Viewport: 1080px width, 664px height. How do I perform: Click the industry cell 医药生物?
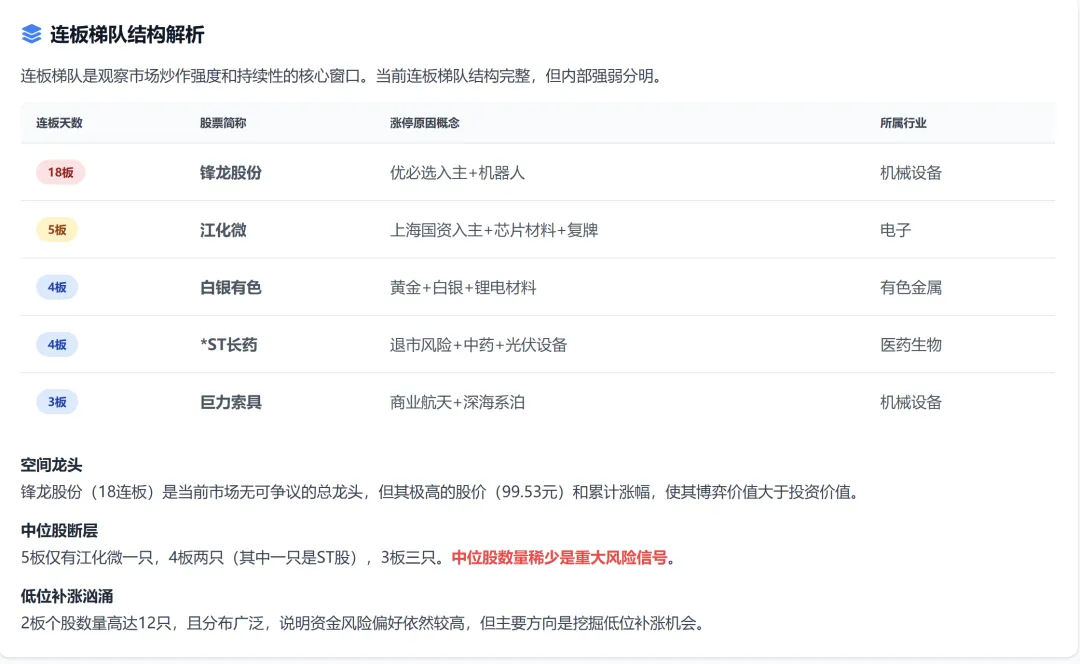911,344
